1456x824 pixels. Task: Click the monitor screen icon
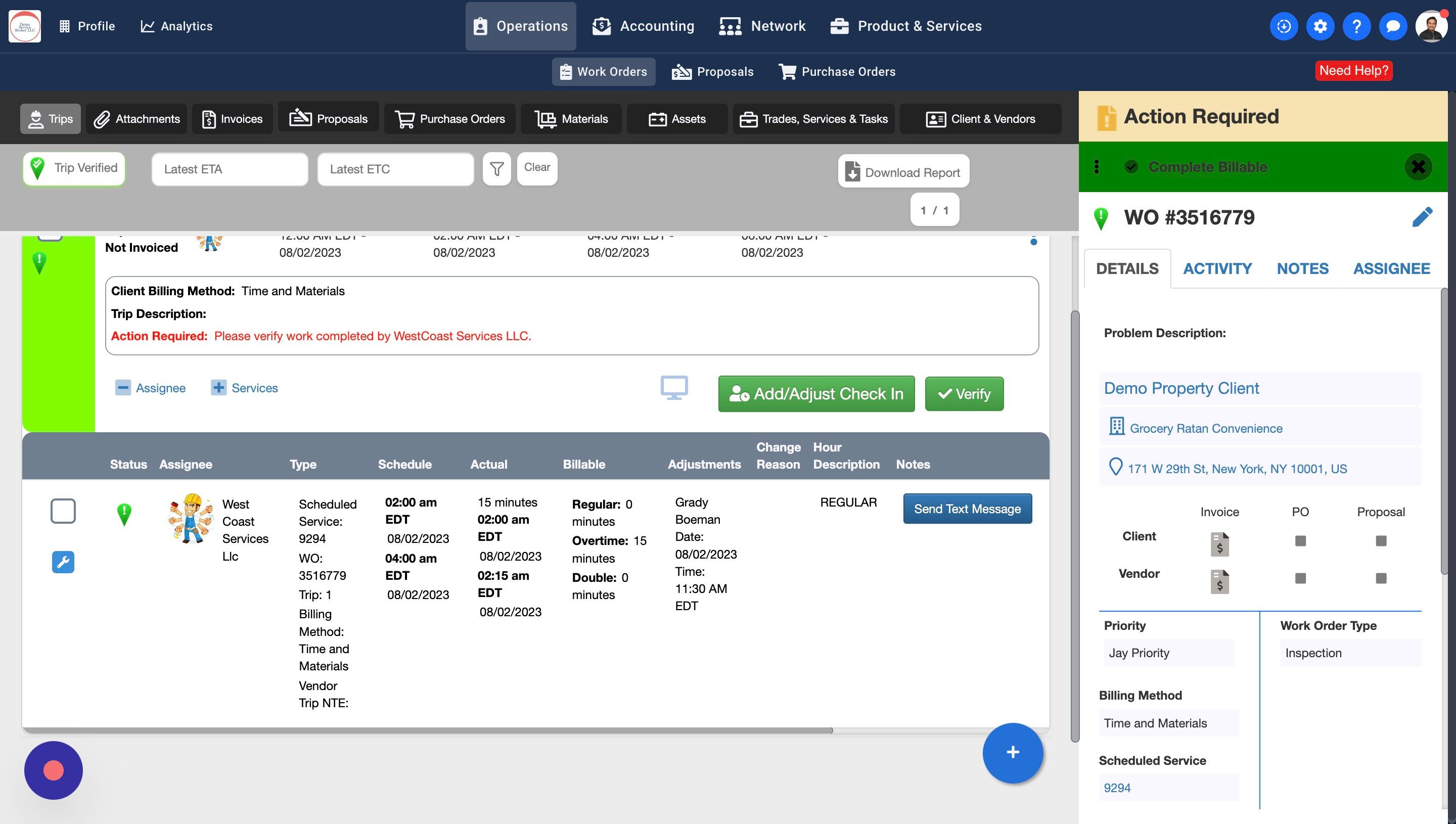pos(674,388)
